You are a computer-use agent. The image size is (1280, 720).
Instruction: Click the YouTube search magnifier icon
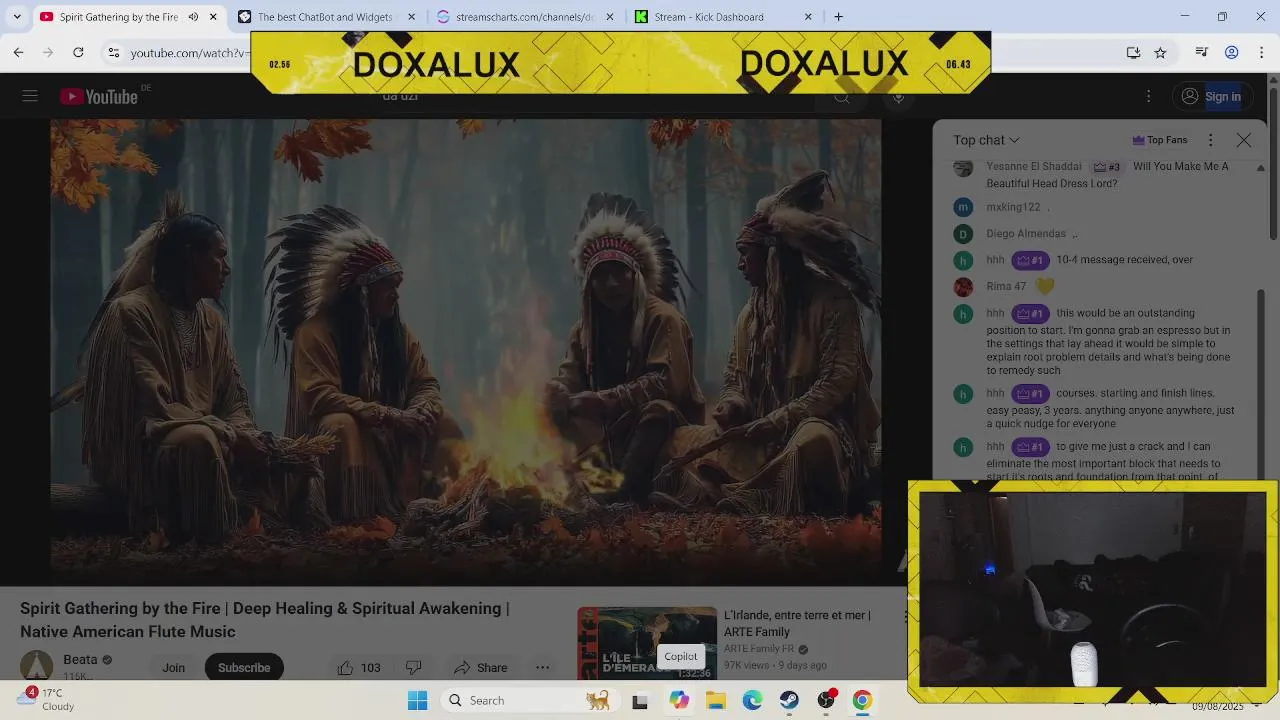coord(842,96)
